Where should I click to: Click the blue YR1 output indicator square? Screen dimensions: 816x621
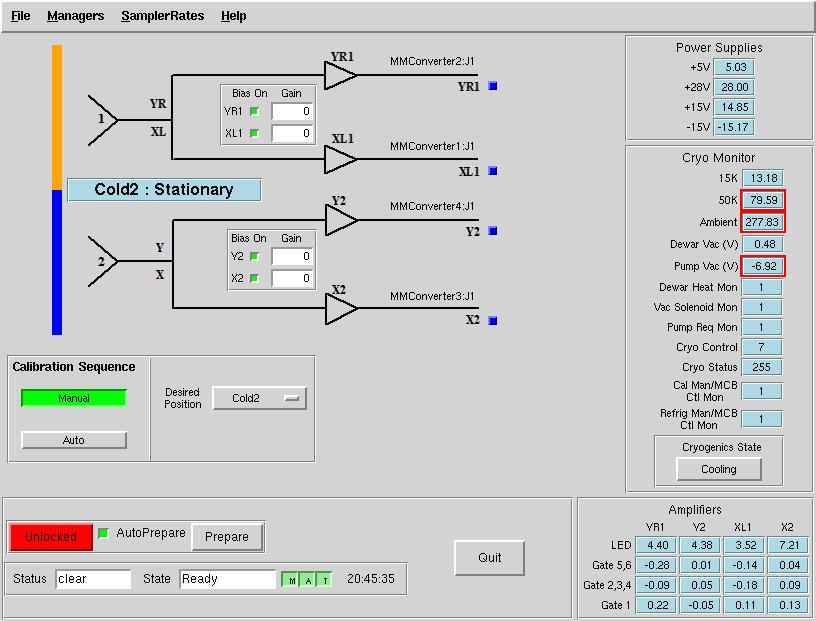point(493,86)
